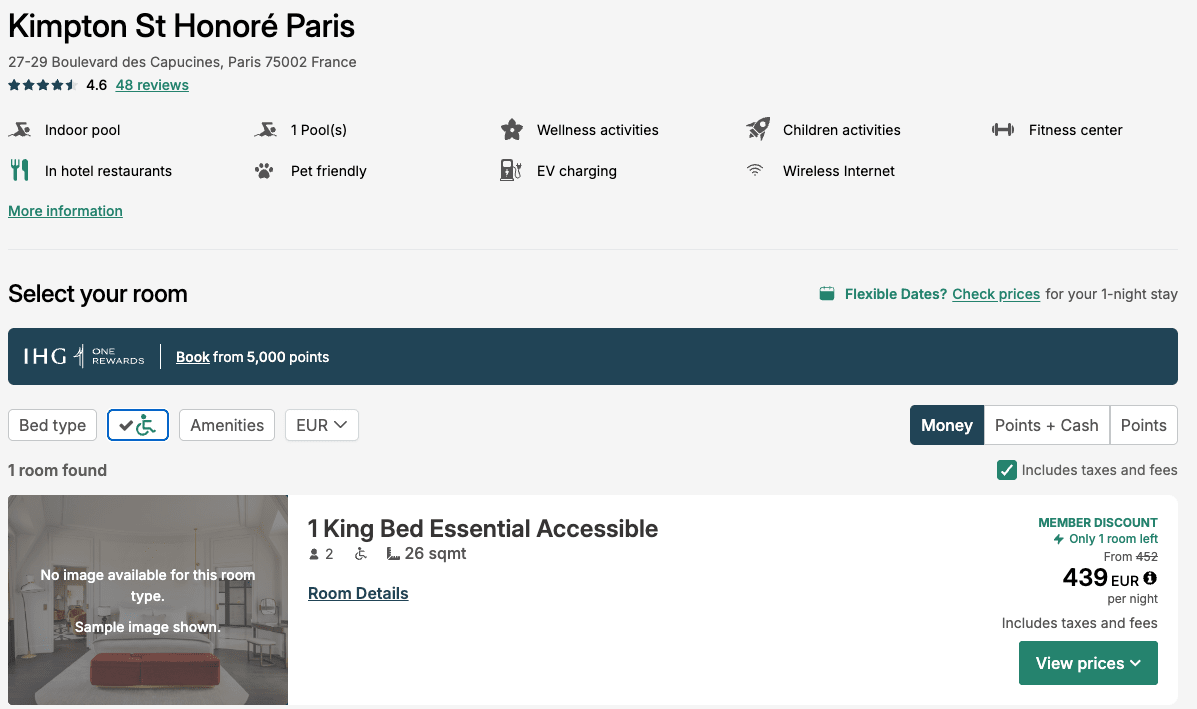Viewport: 1197px width, 709px height.
Task: Click the price info icon beside 439 EUR
Action: tap(1150, 578)
